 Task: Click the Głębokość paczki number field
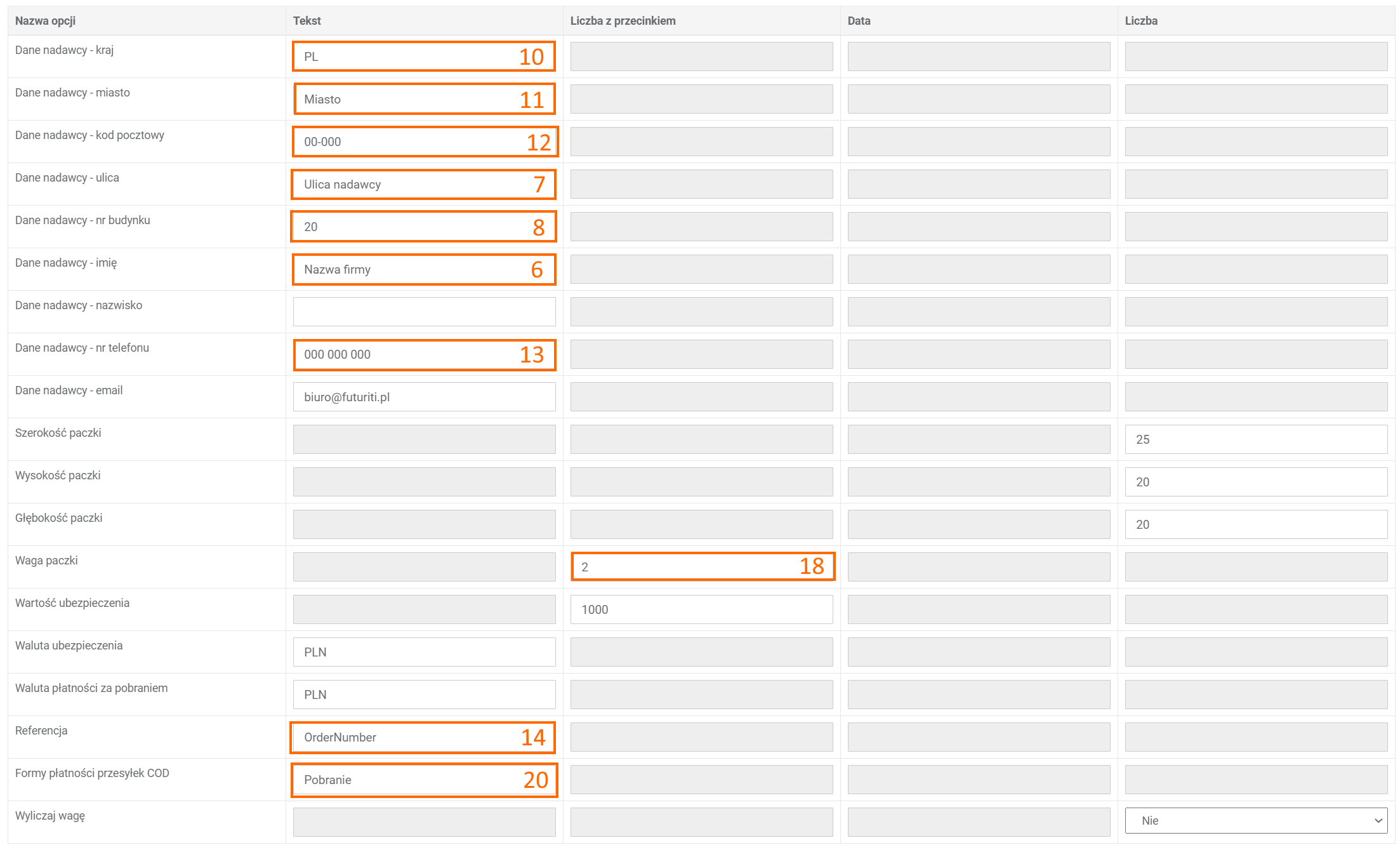1255,524
